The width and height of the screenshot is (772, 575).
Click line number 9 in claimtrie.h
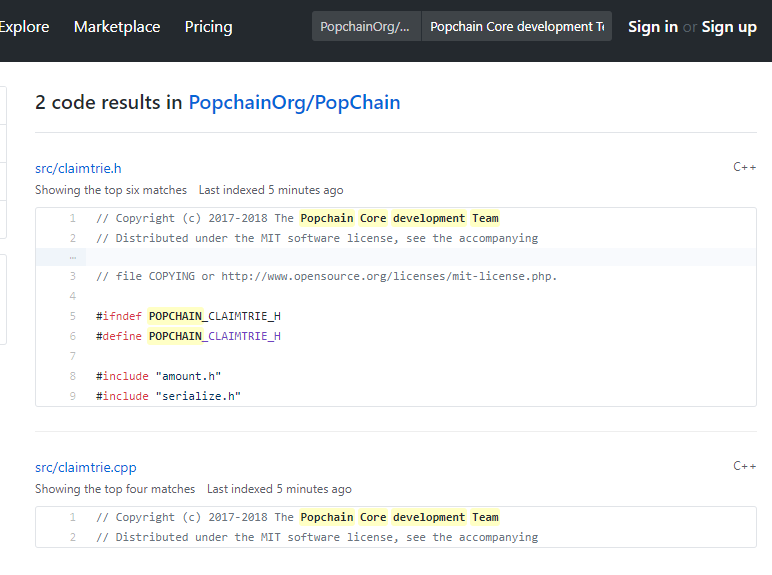click(72, 396)
